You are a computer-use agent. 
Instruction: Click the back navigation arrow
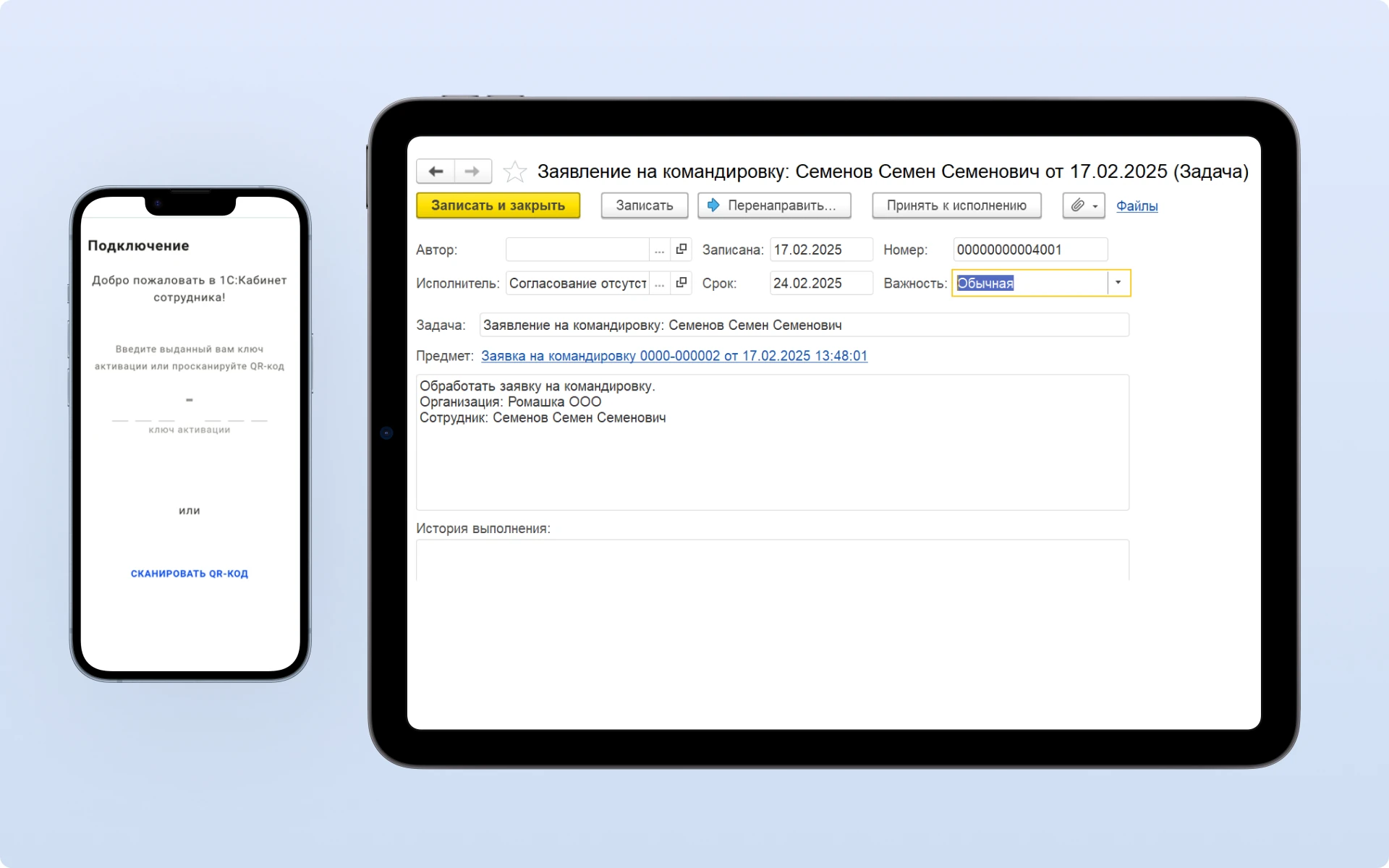pos(436,171)
